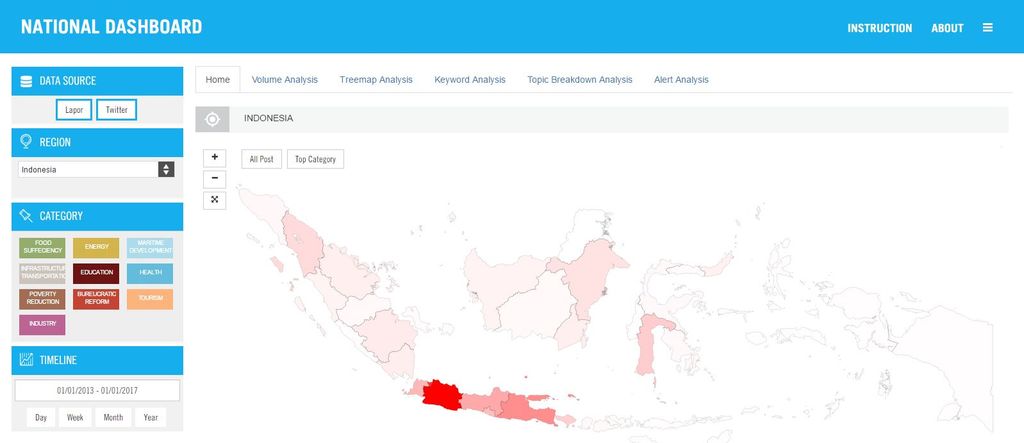Toggle the Lapor data source
Screen dimensions: 1024x443
click(74, 110)
